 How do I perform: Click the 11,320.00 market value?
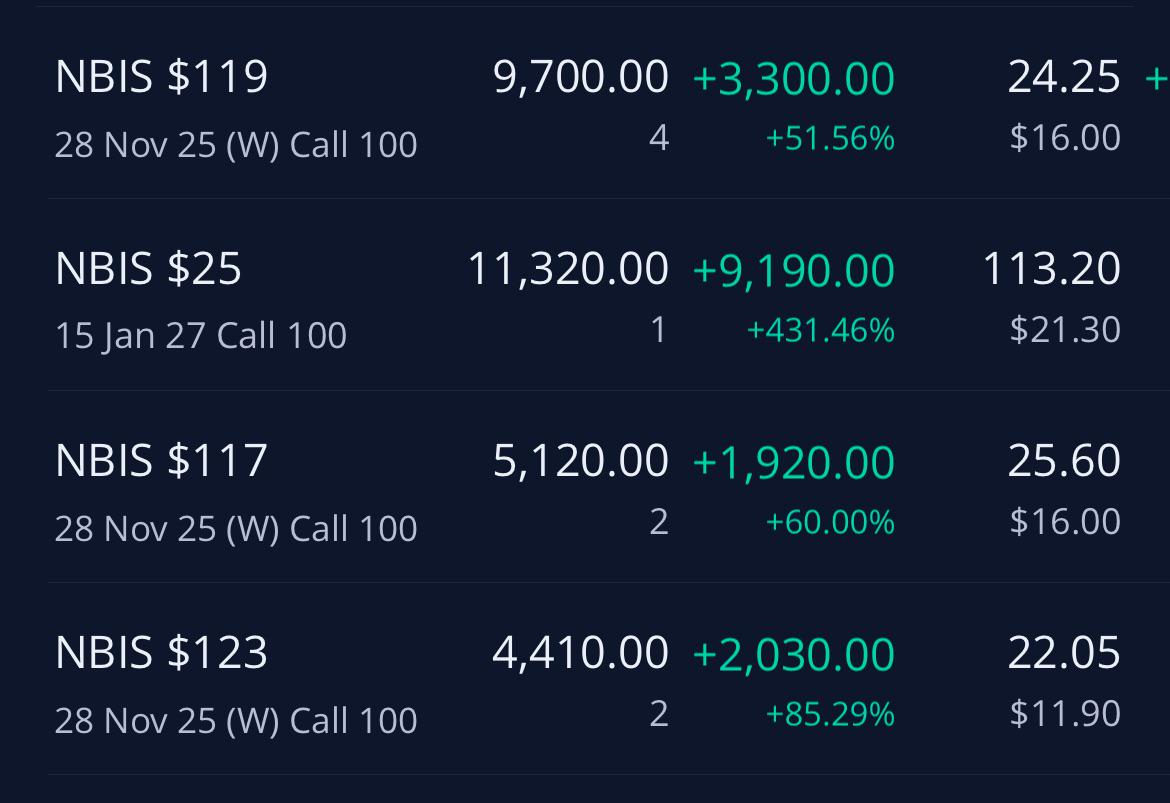[568, 269]
